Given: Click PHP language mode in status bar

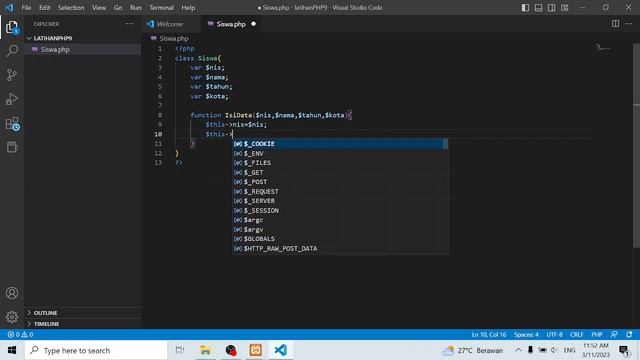Looking at the screenshot, I should 597,334.
